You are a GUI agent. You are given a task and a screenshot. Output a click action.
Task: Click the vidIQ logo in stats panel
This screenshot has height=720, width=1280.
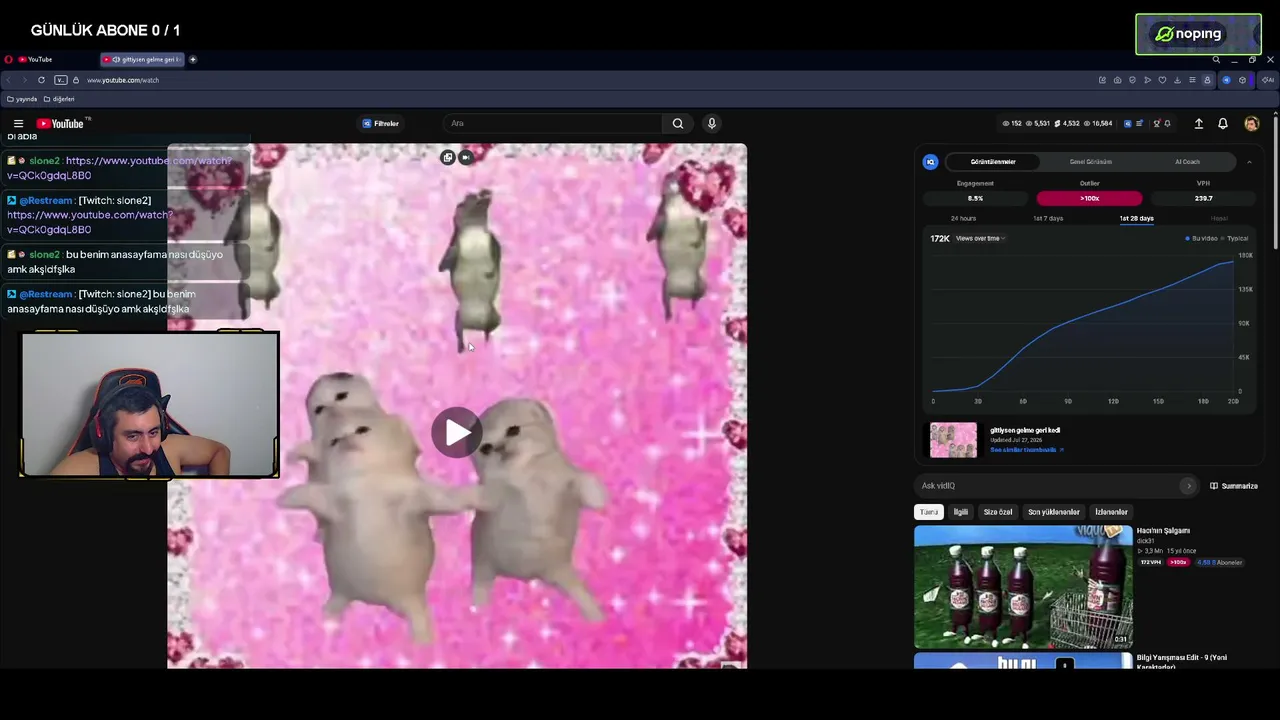point(931,161)
